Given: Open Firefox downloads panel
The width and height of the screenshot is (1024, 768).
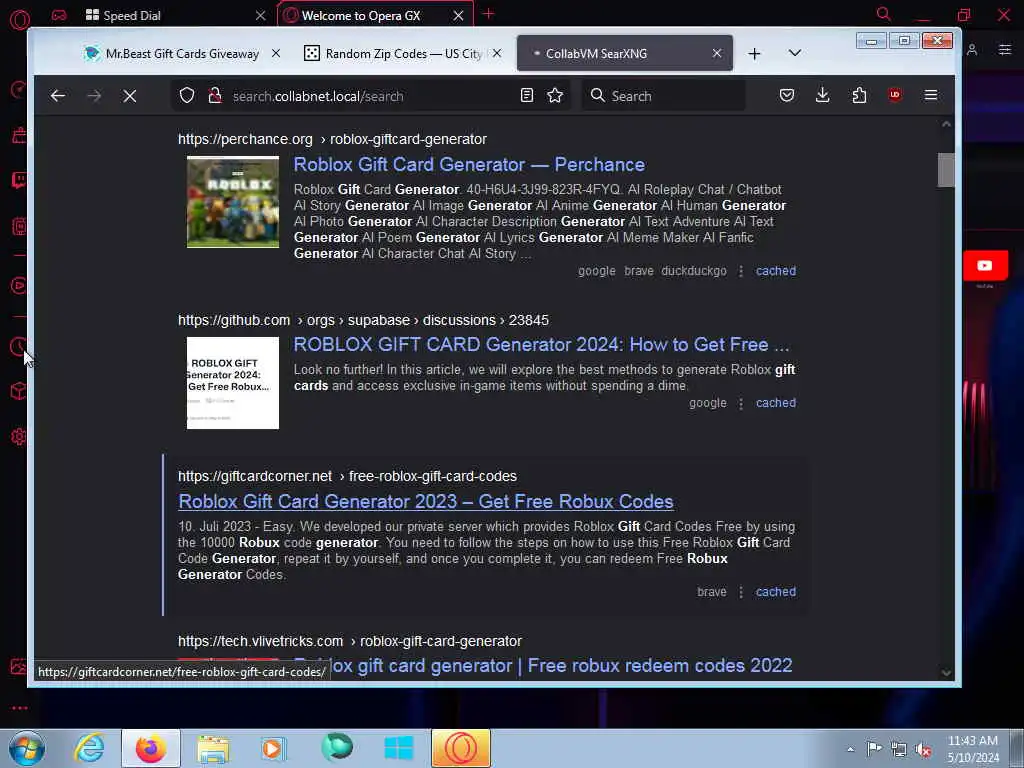Looking at the screenshot, I should [x=823, y=95].
